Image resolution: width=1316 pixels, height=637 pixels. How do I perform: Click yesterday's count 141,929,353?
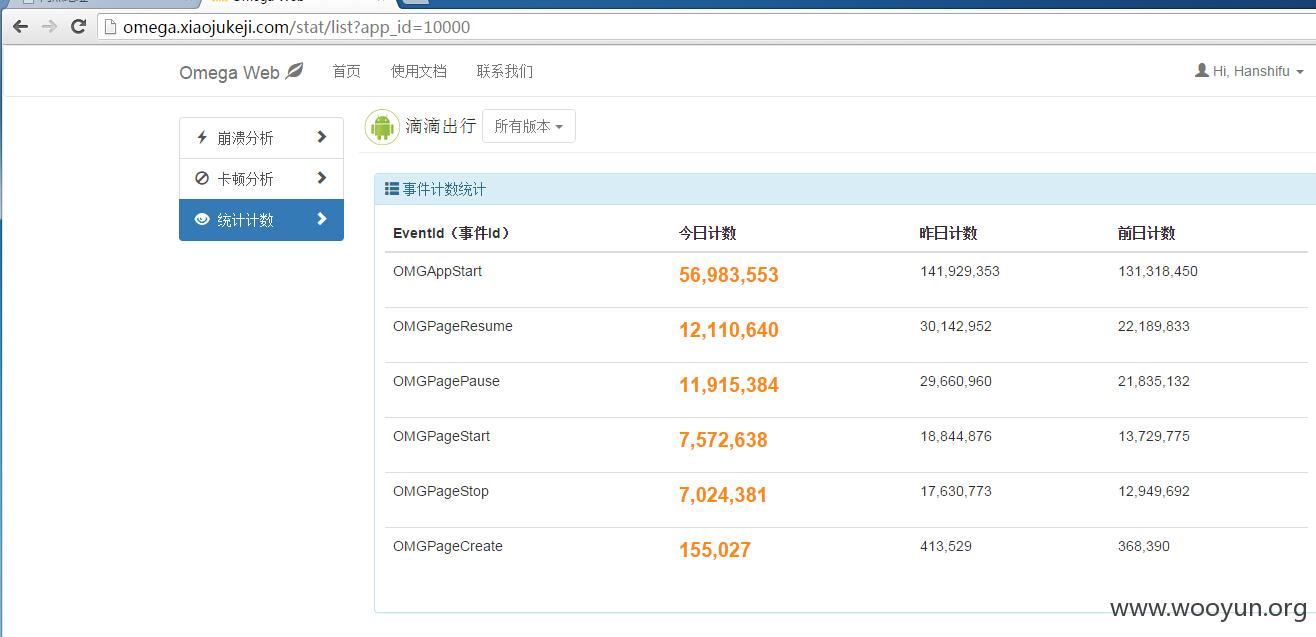pos(960,271)
